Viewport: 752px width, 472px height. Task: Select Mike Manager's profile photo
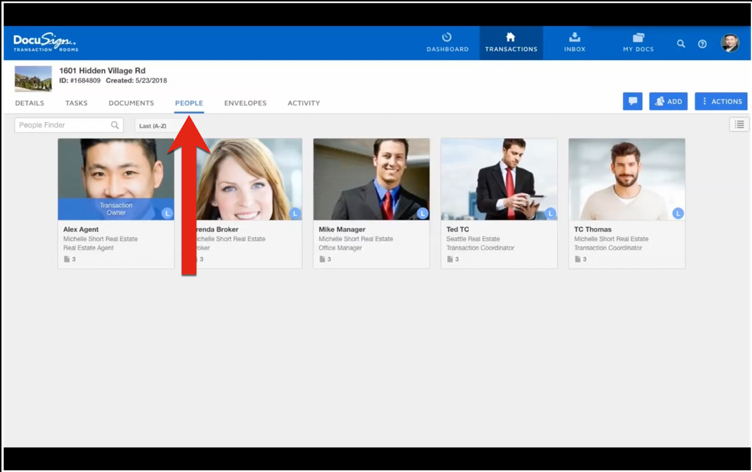[371, 179]
